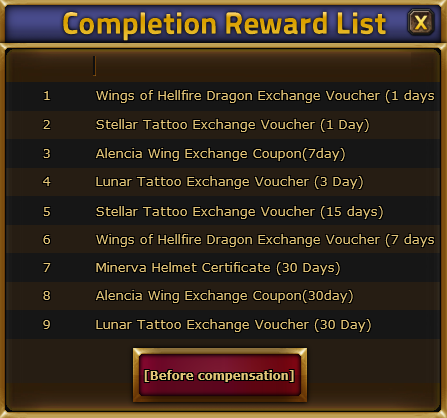
Task: Click rank number 2 in the list
Action: click(47, 125)
